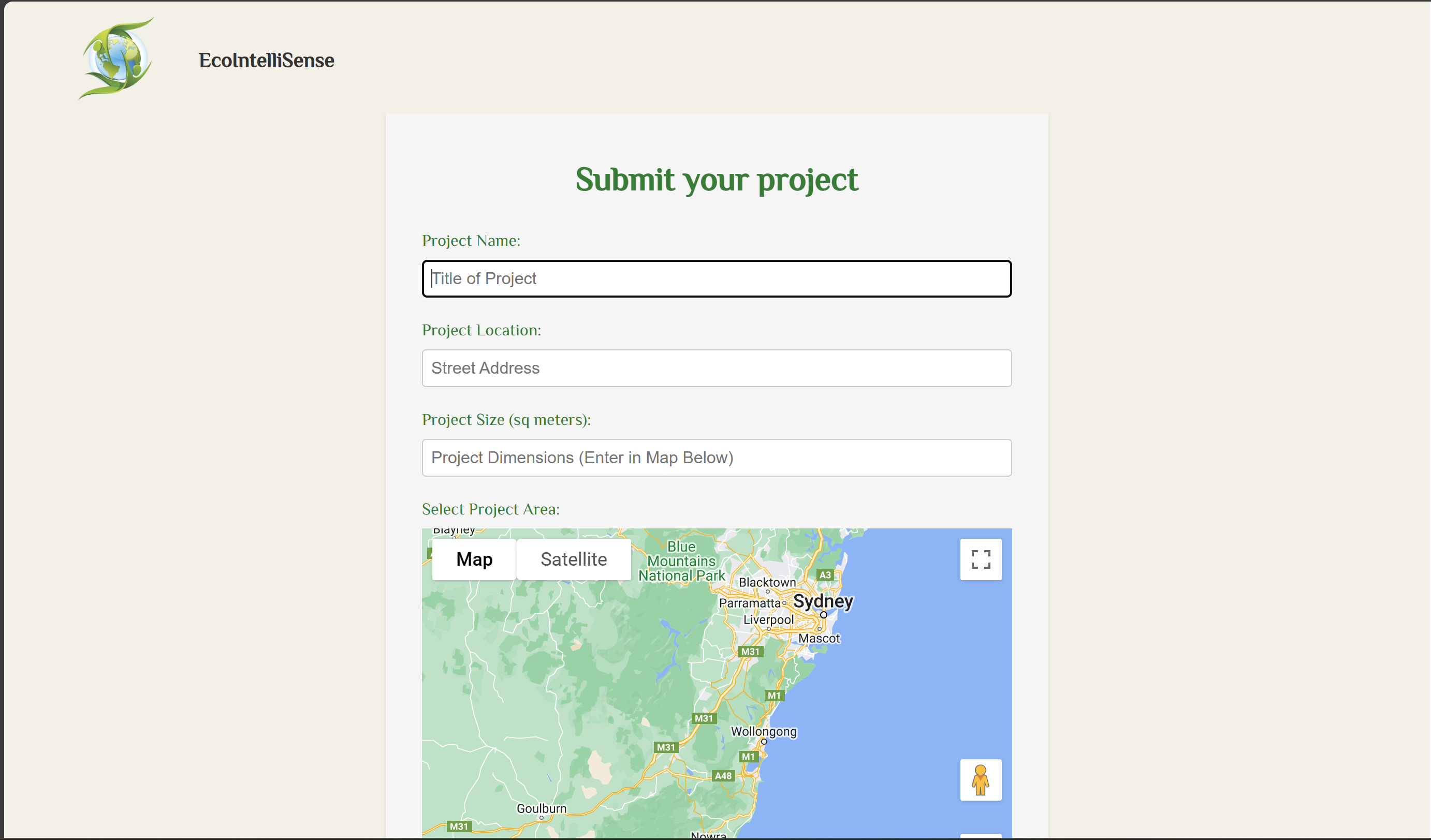Switch map to Satellite view

(x=573, y=559)
